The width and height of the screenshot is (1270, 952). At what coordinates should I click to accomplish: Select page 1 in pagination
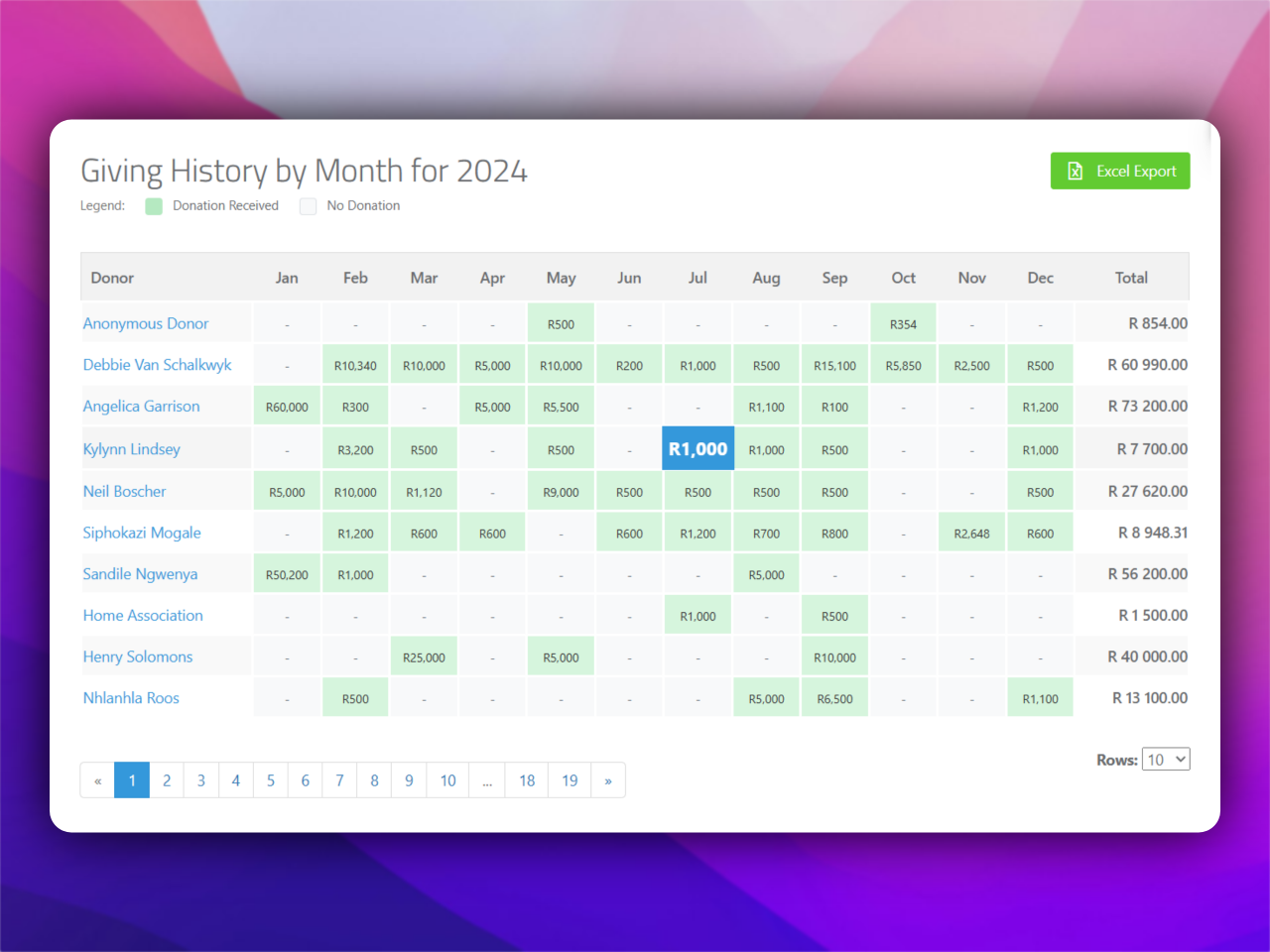[132, 780]
